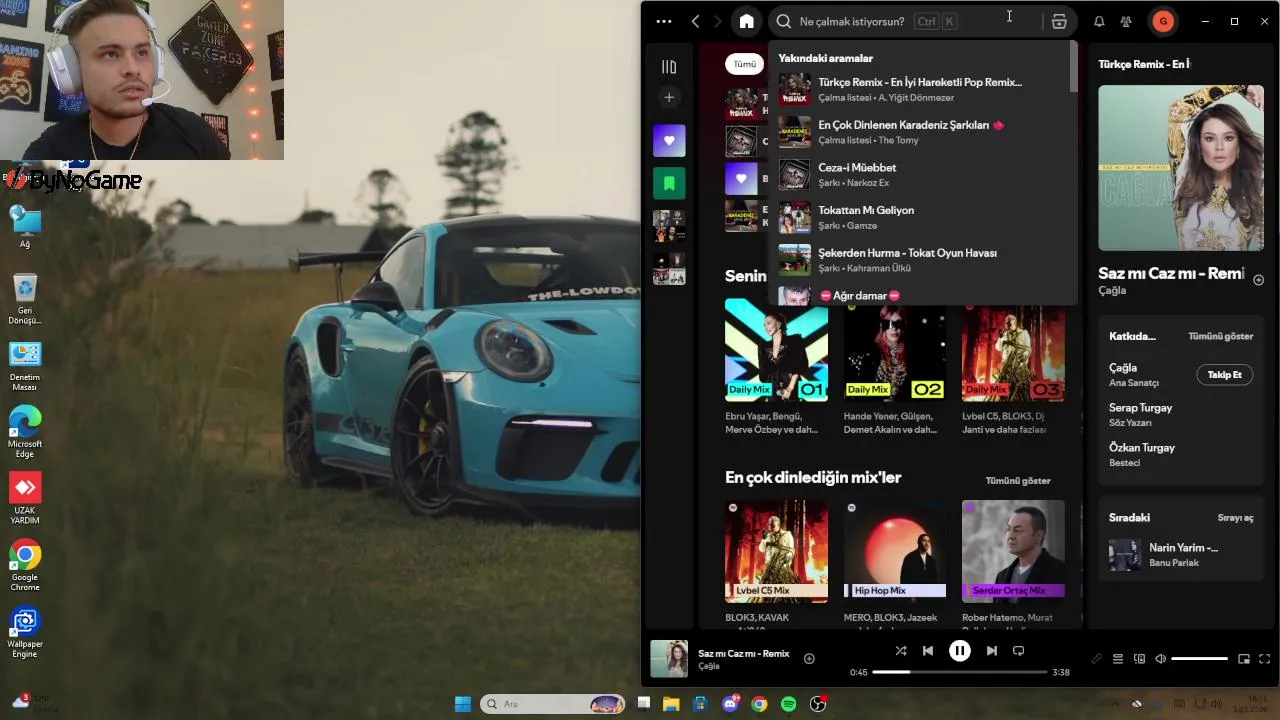Open the 'Türkçe Remix - En İ' panel title

pyautogui.click(x=1144, y=64)
